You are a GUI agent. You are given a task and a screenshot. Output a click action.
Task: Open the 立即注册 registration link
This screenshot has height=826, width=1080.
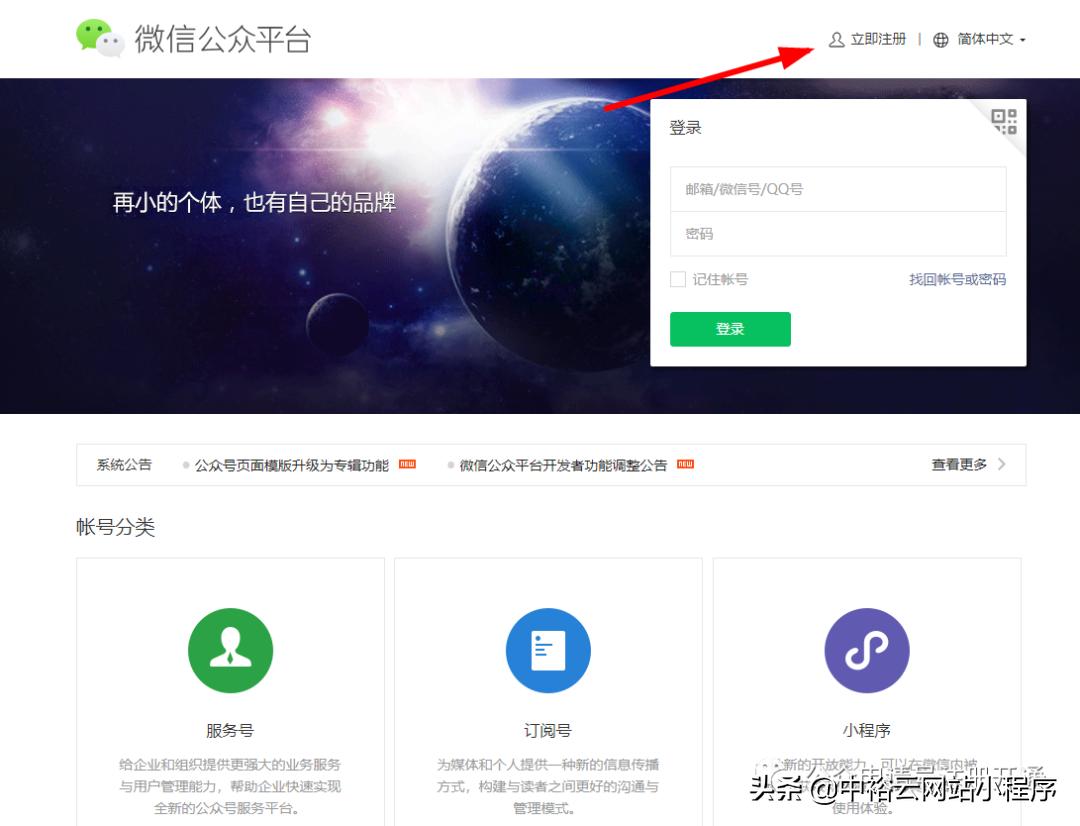[x=878, y=39]
